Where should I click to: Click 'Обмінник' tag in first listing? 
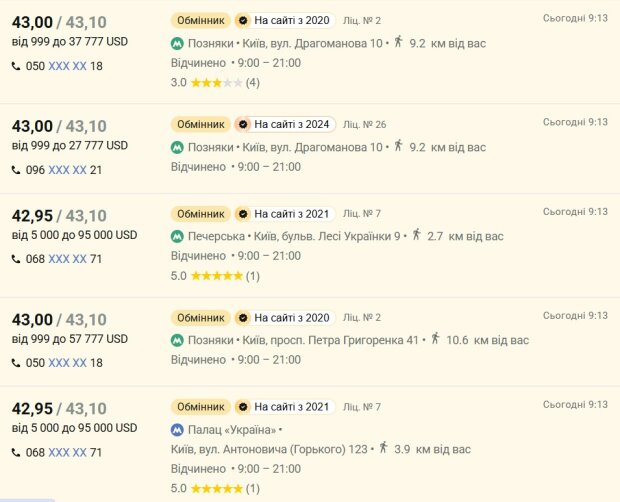pos(200,20)
